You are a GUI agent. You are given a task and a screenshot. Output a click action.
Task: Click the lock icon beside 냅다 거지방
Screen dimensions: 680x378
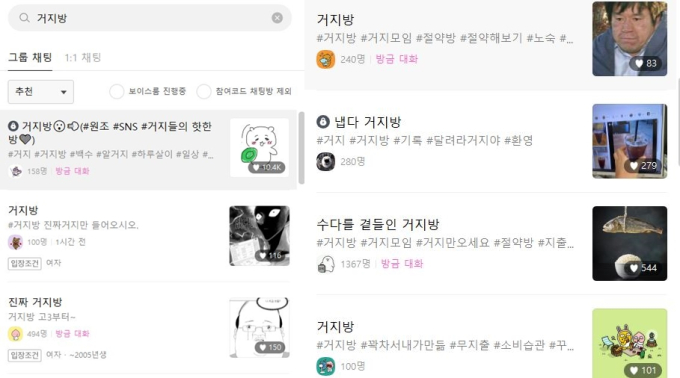323,122
